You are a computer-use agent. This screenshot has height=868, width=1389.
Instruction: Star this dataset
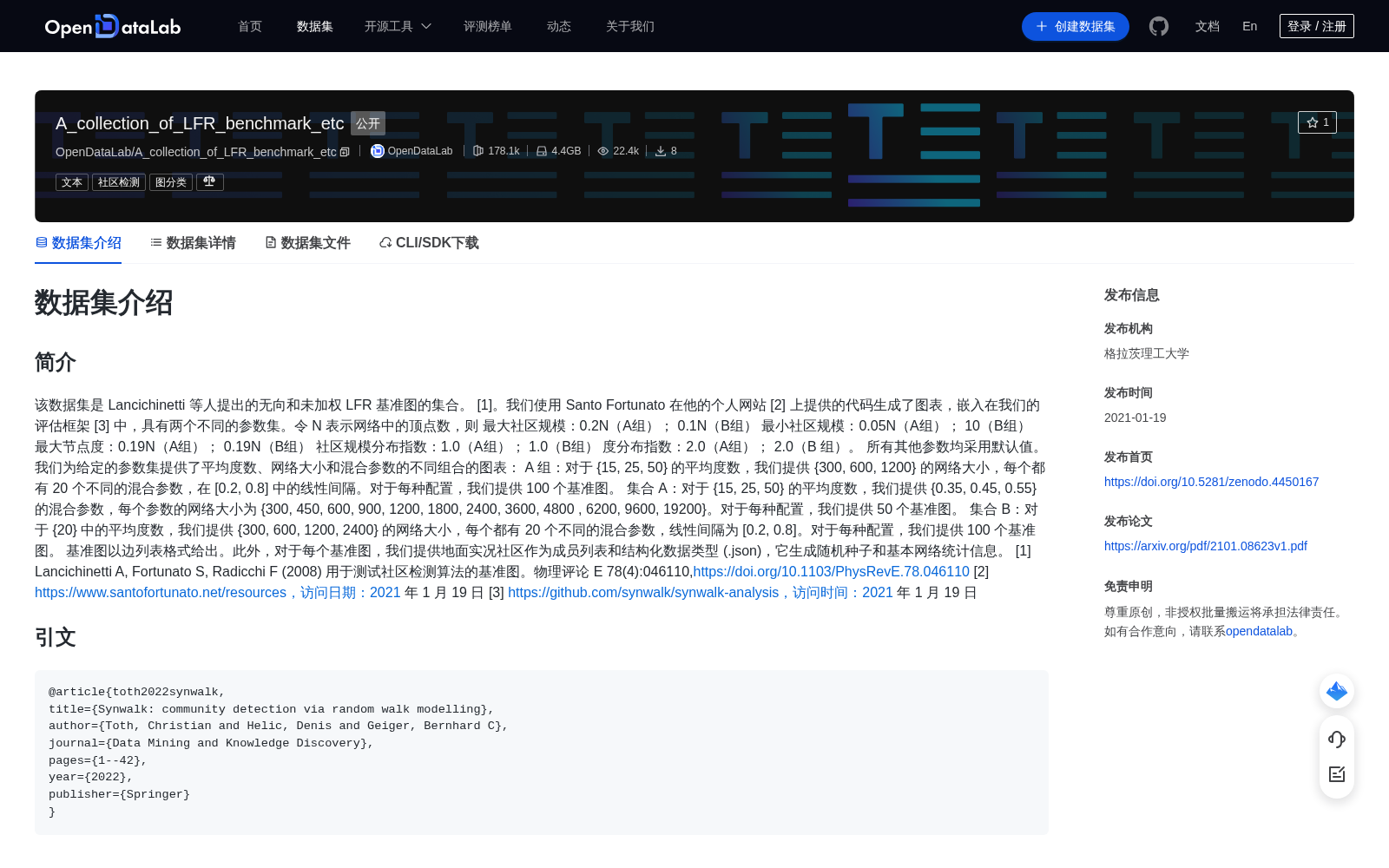(x=1317, y=122)
